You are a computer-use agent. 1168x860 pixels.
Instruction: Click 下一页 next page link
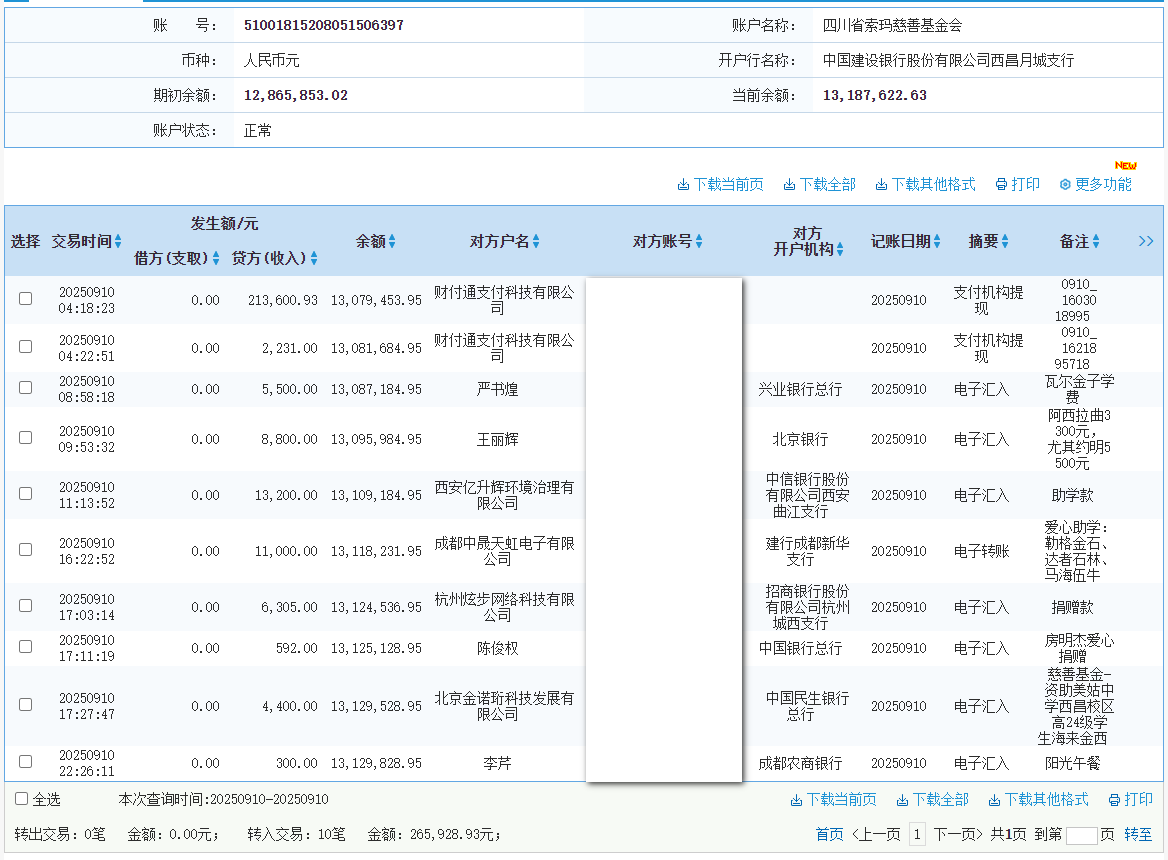(x=958, y=834)
